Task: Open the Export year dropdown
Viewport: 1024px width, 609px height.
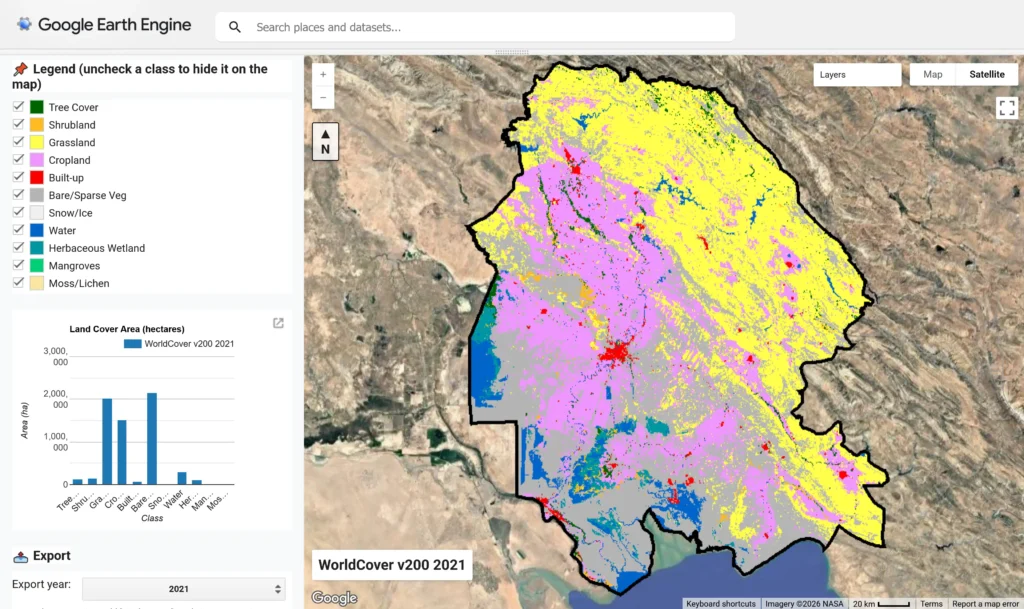Action: [x=184, y=589]
